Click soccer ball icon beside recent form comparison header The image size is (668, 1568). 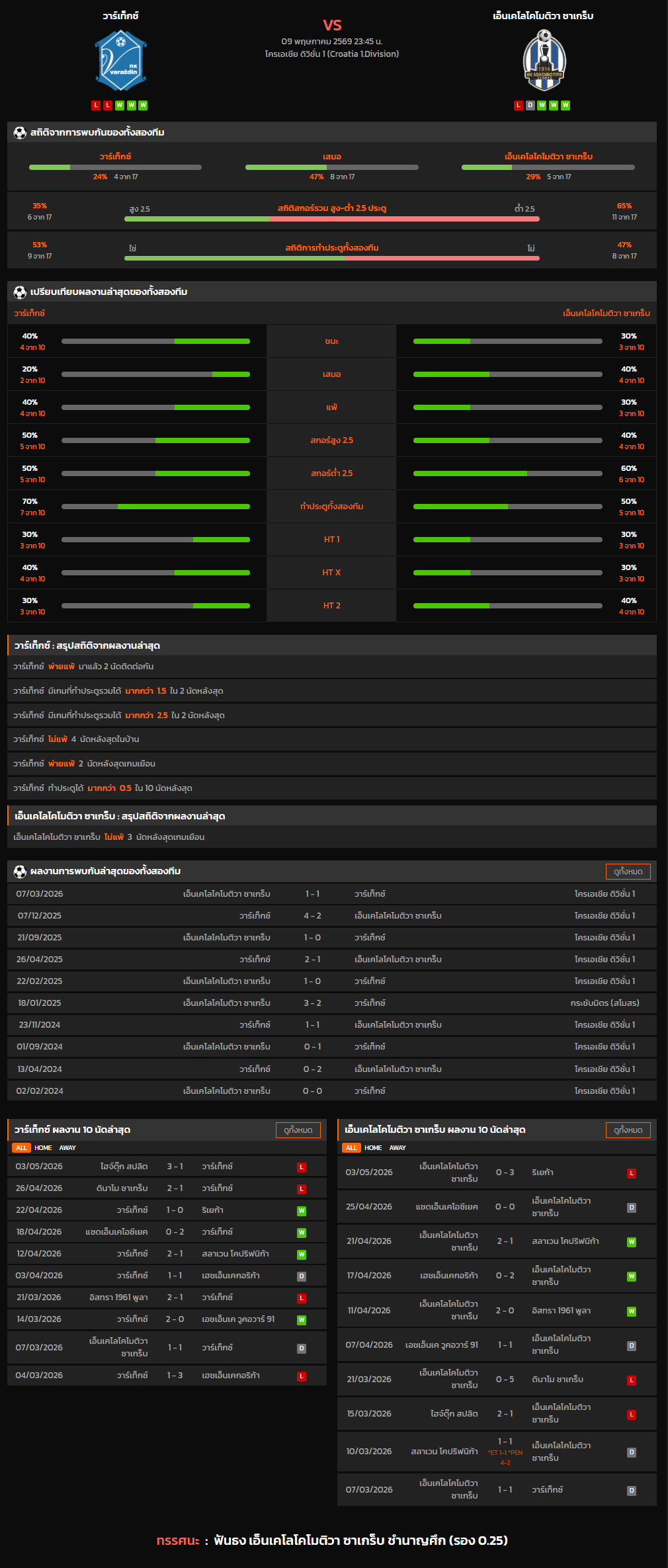pyautogui.click(x=20, y=292)
